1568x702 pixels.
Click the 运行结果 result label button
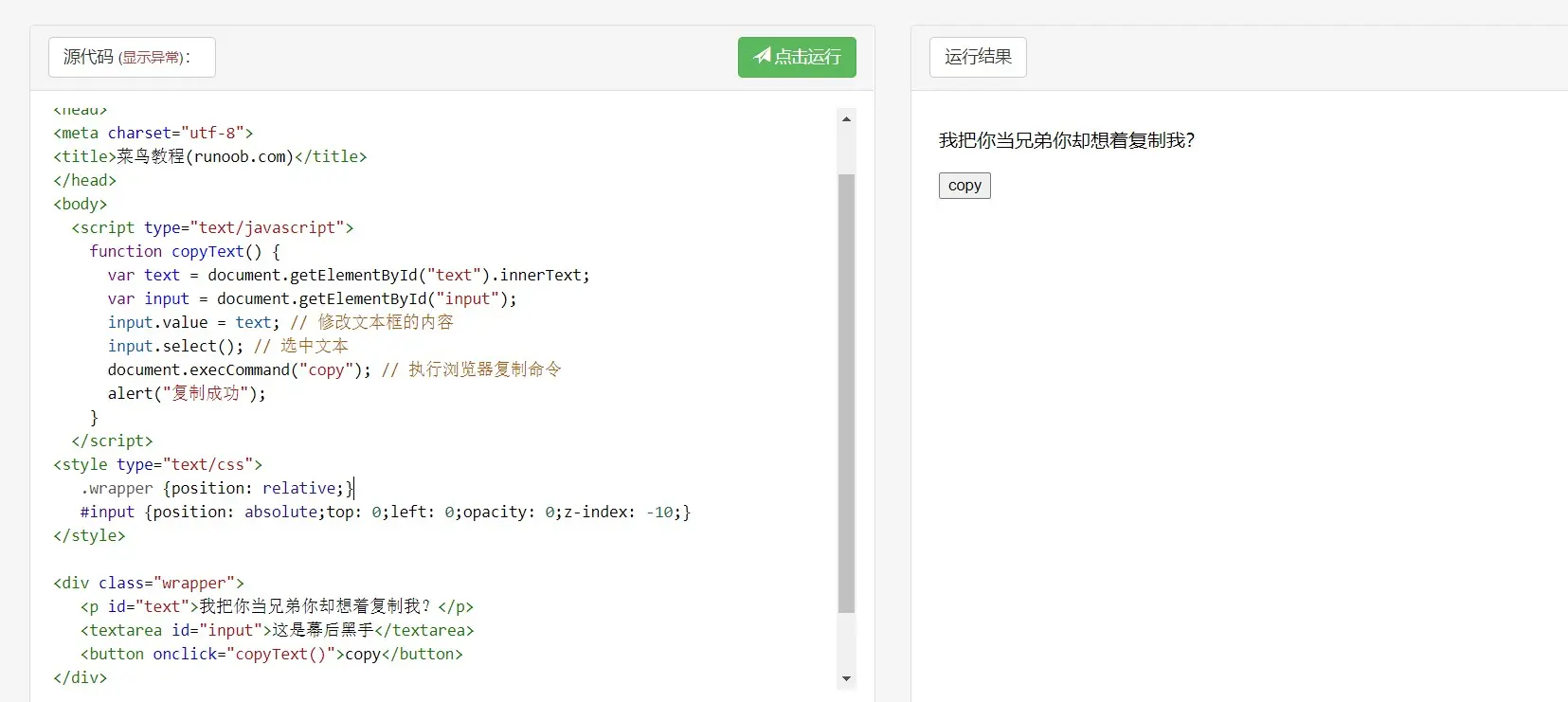pyautogui.click(x=978, y=57)
